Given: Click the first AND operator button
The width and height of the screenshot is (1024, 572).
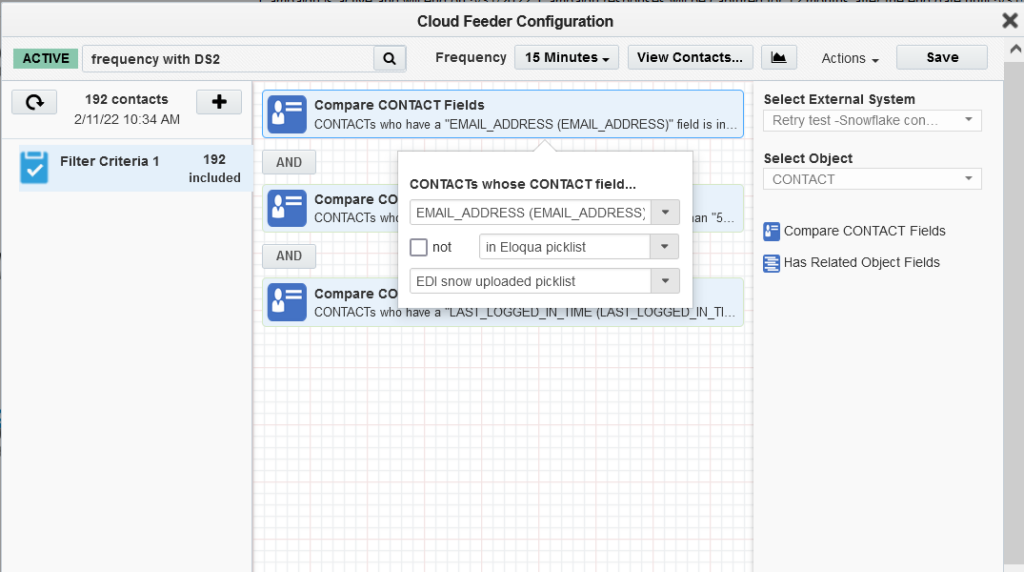Looking at the screenshot, I should [289, 162].
